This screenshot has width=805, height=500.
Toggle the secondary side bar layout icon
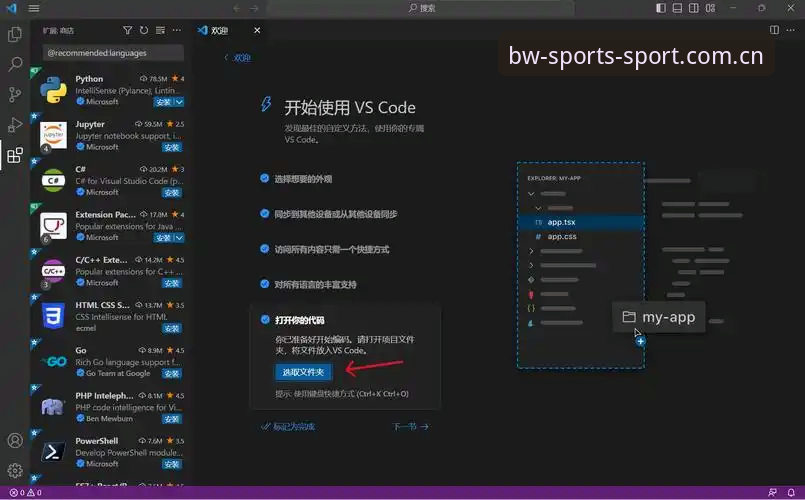pos(694,8)
